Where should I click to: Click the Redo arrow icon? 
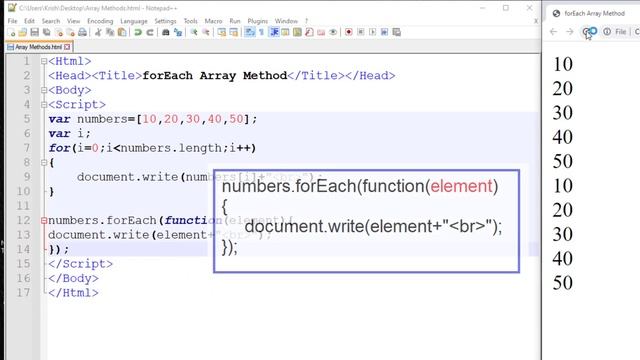coord(150,32)
